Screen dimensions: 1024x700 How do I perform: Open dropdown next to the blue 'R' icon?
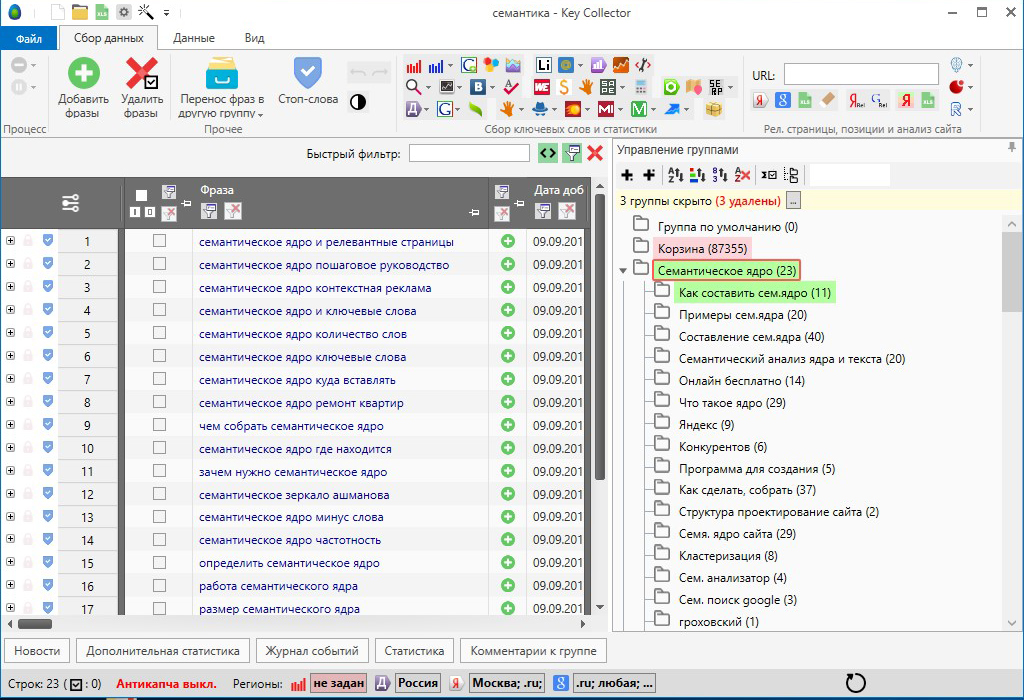[x=970, y=110]
